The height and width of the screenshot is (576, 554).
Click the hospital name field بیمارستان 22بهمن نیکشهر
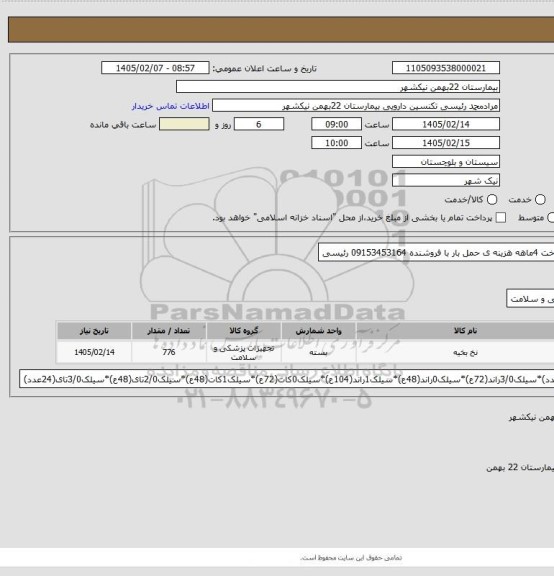tap(338, 87)
